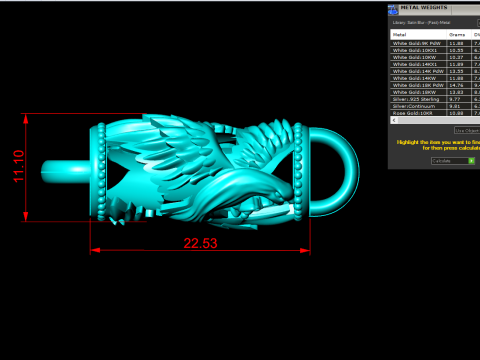
Task: Select the White Gold:9K PdW row
Action: coord(435,43)
